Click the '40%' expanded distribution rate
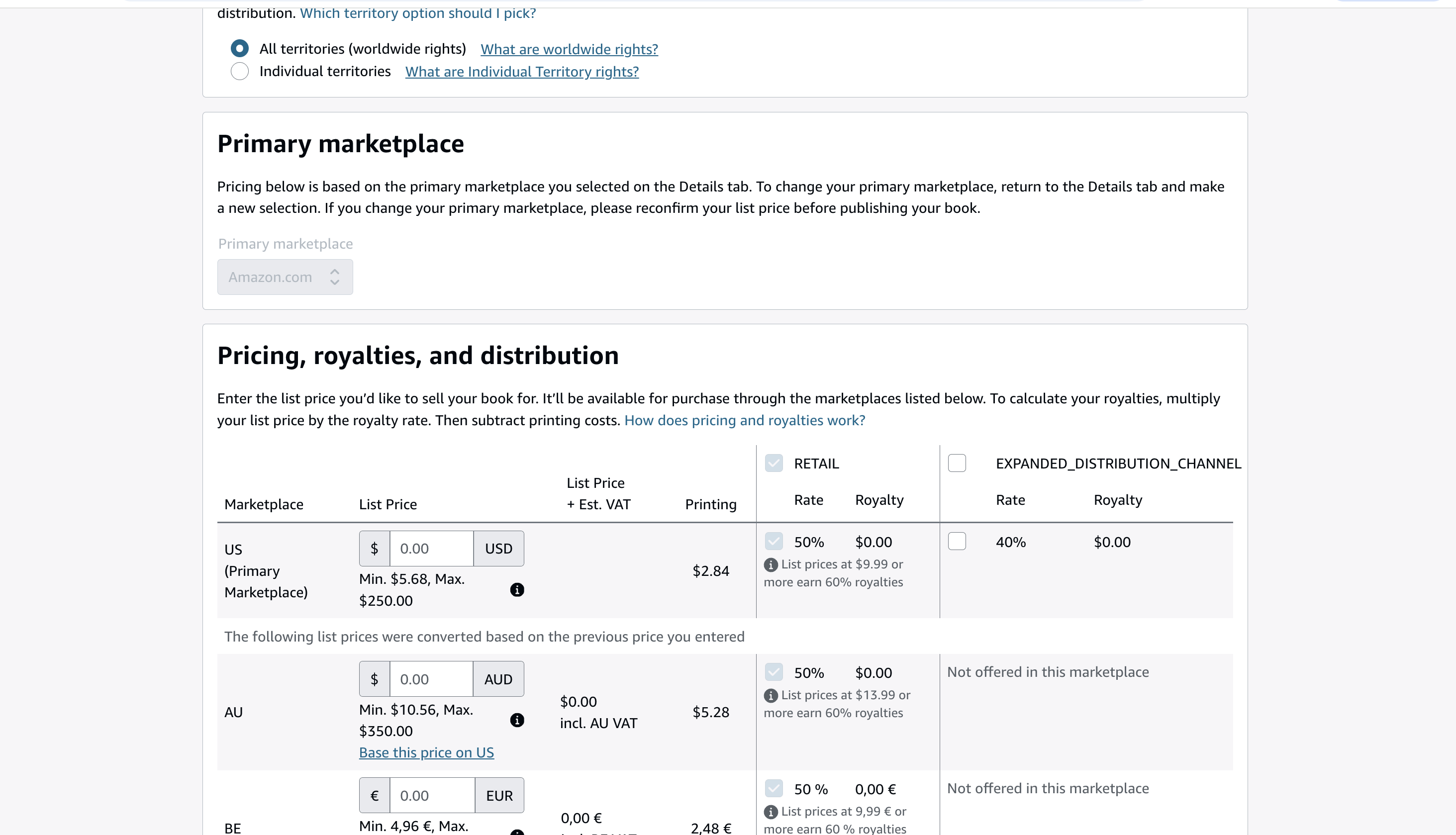Viewport: 1456px width, 835px height. 1010,542
